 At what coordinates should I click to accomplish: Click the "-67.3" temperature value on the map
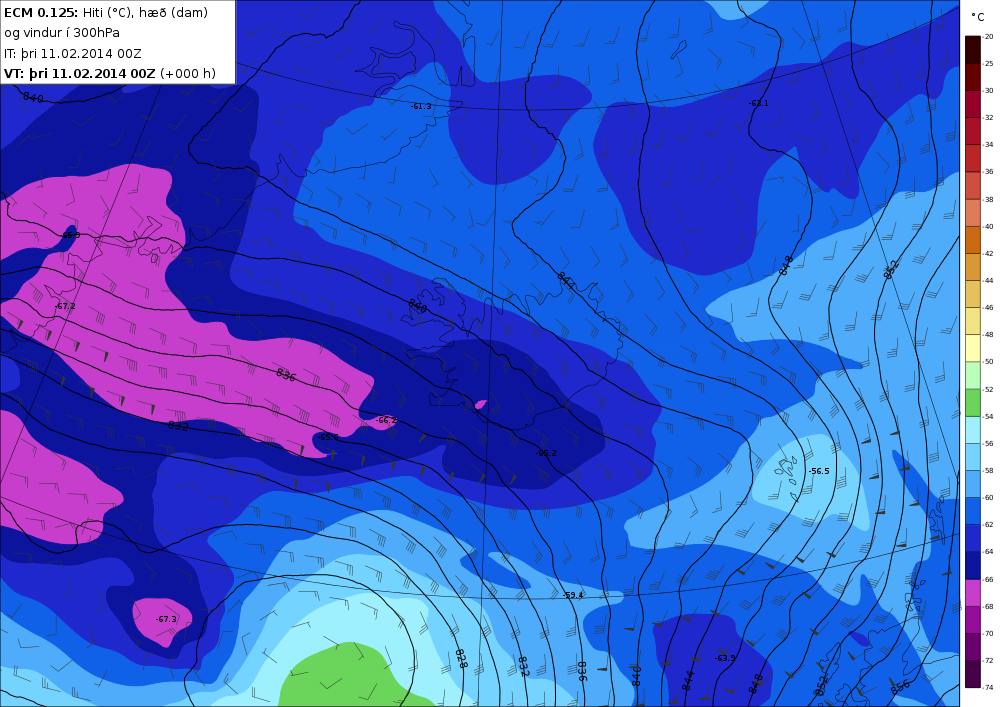[x=166, y=620]
